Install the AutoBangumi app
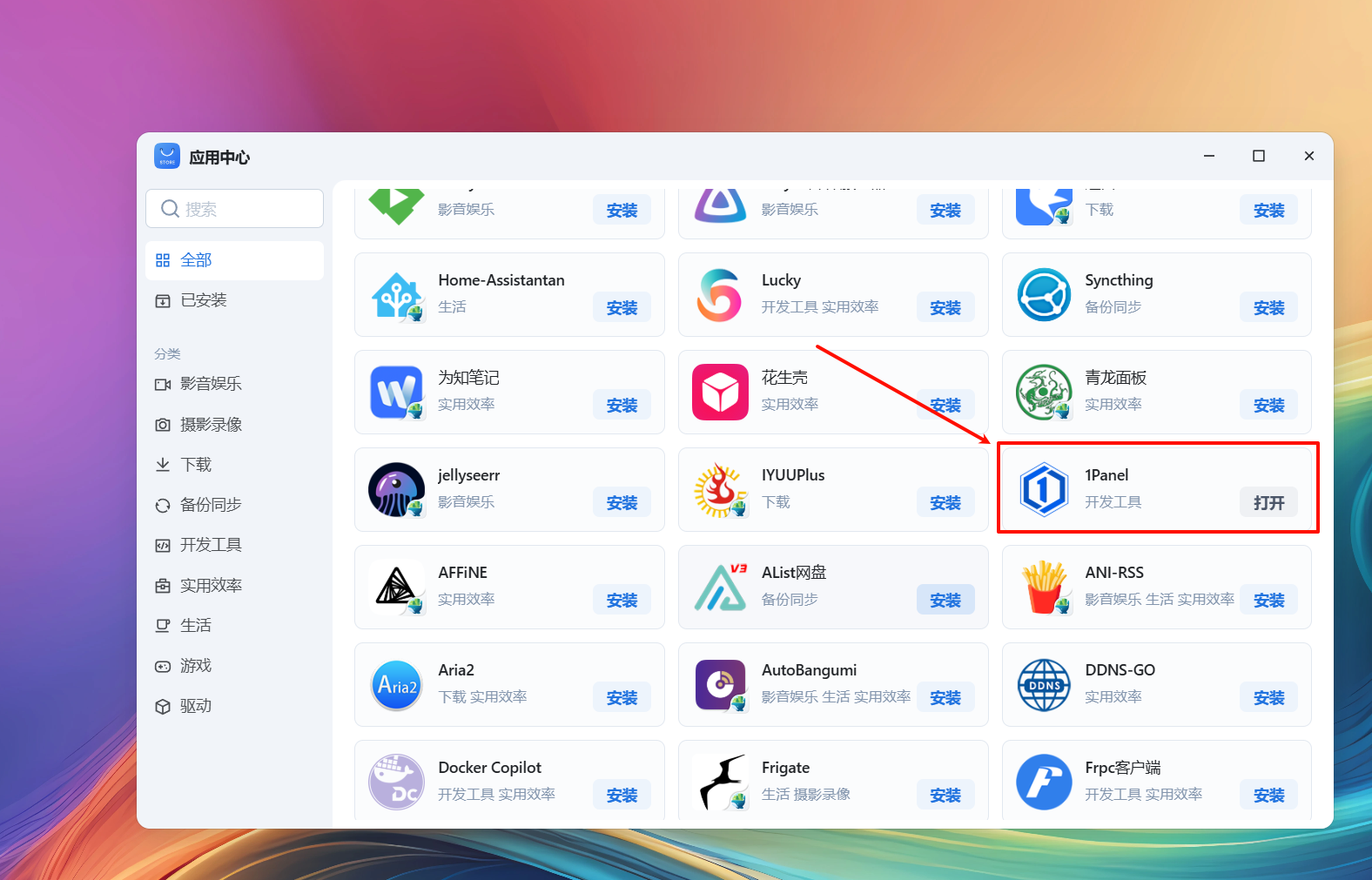This screenshot has height=880, width=1372. point(945,698)
